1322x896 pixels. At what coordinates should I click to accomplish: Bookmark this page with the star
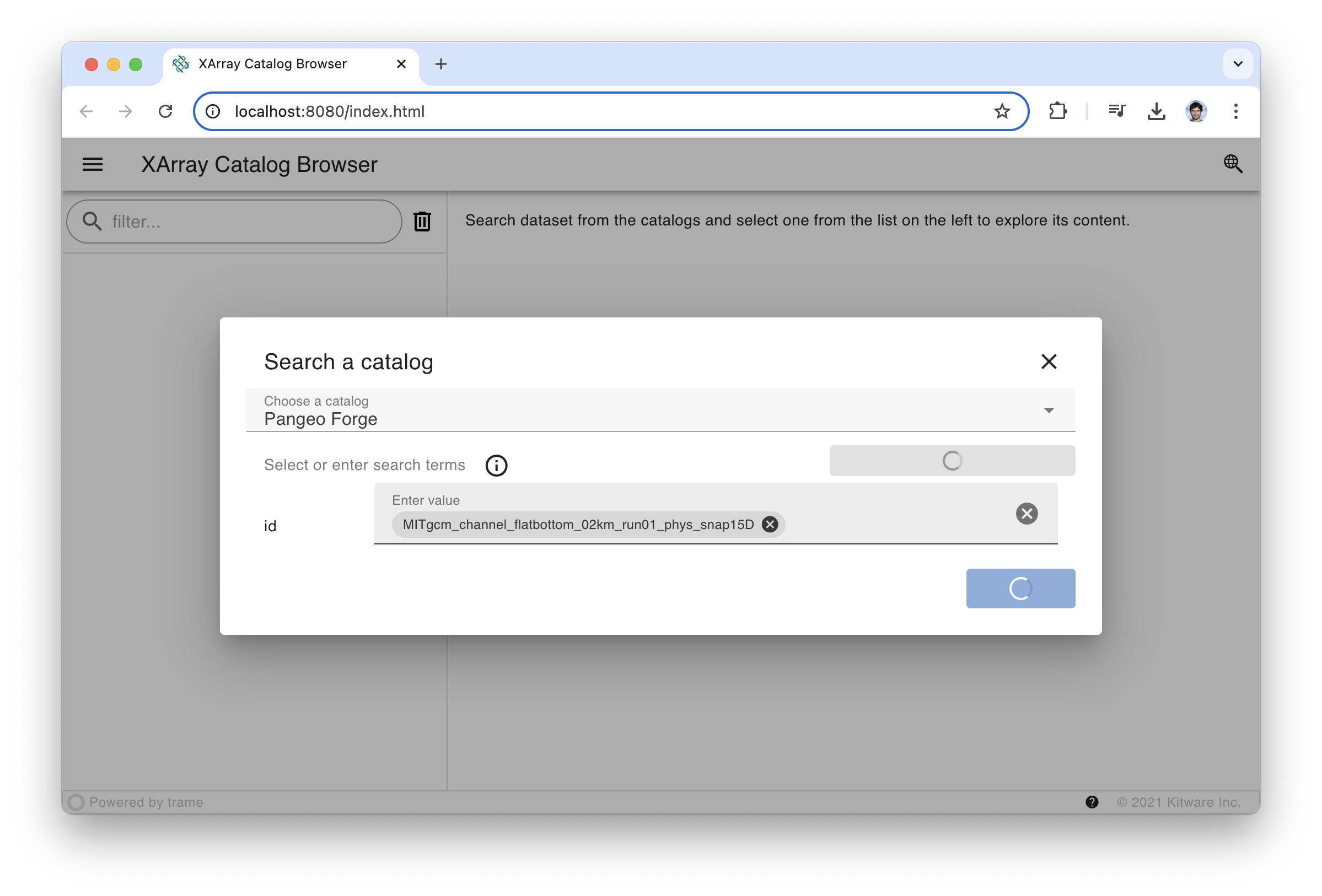click(1002, 111)
